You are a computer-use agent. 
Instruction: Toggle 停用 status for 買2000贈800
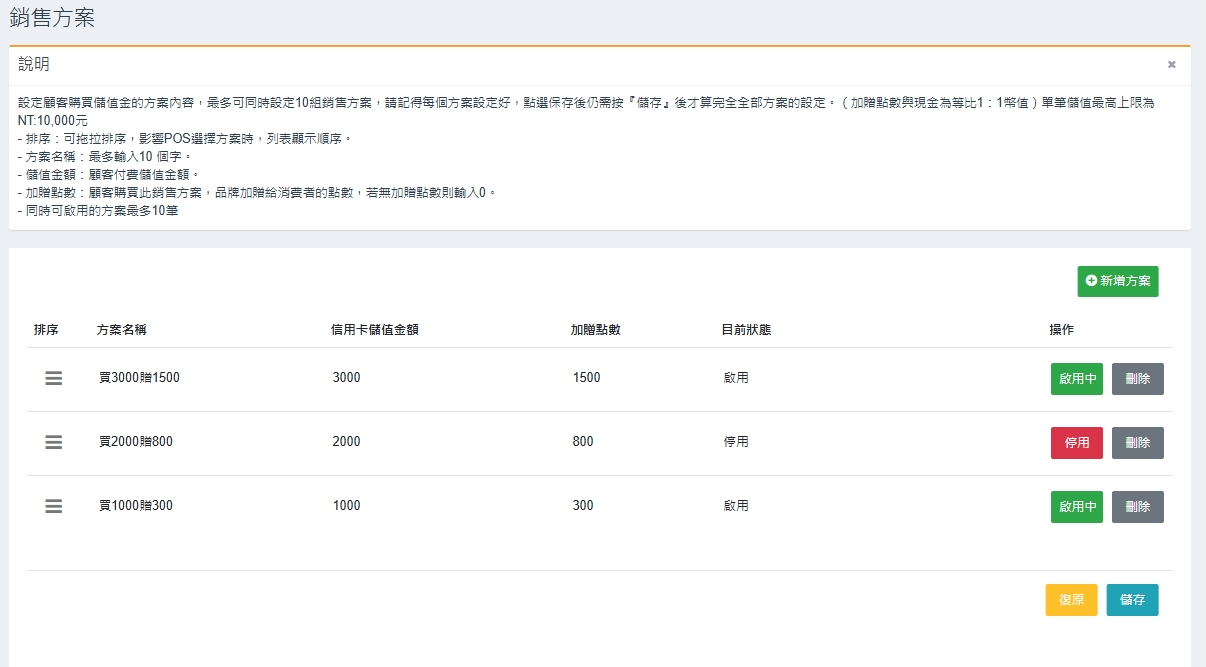point(1076,443)
